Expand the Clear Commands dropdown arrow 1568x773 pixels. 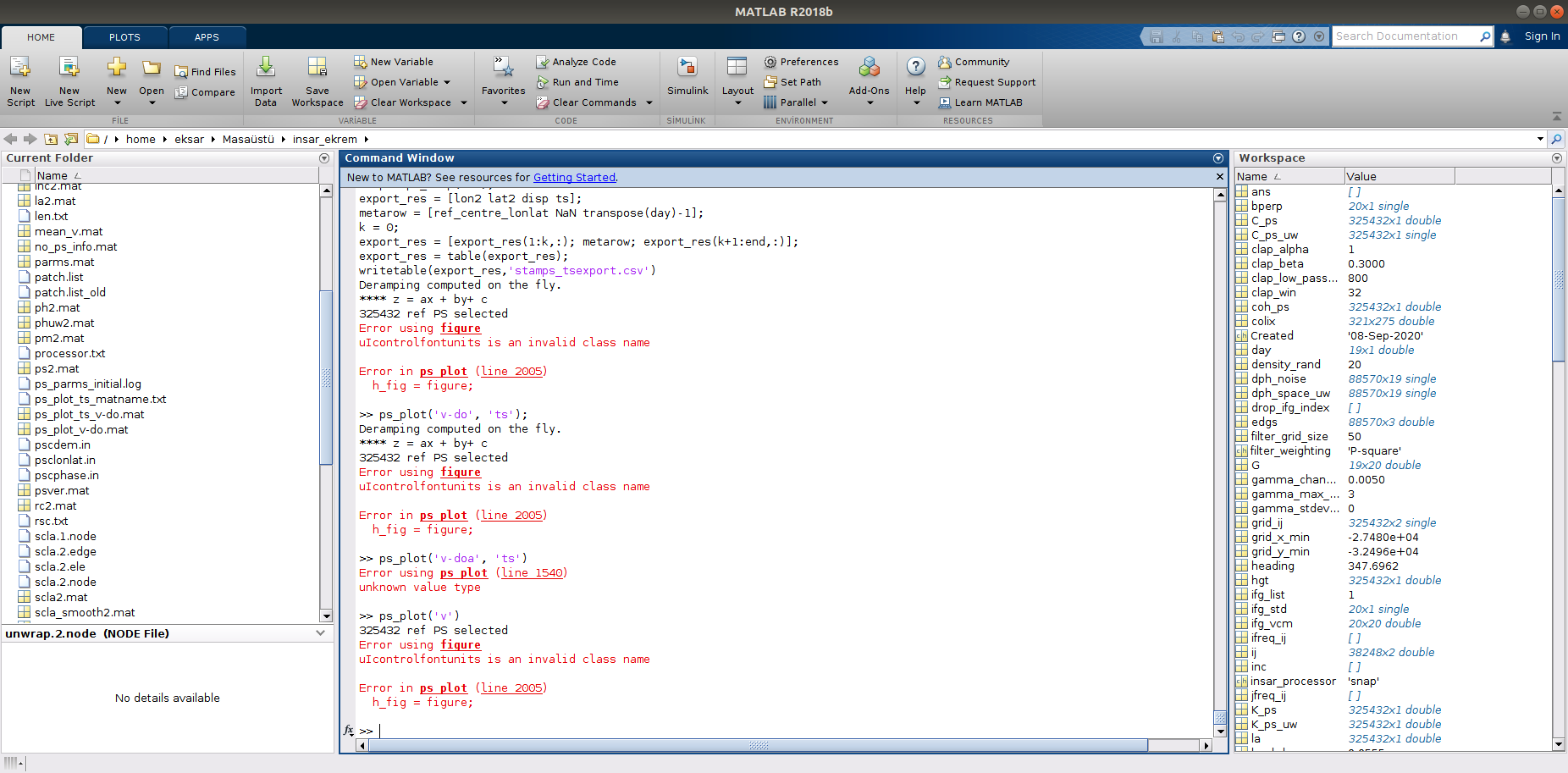coord(649,102)
